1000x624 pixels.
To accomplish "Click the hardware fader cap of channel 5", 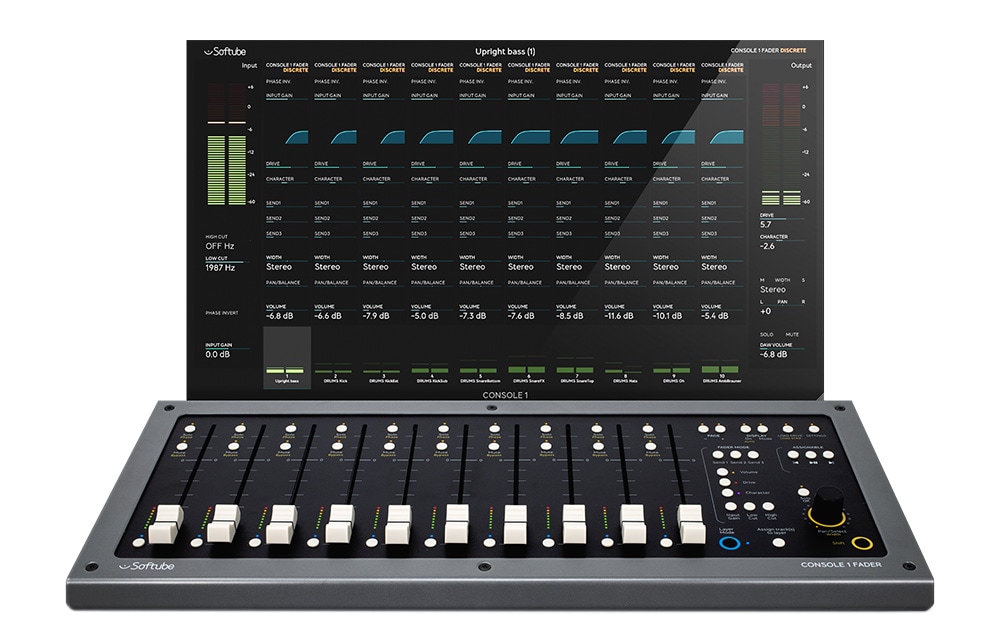I will pos(399,524).
